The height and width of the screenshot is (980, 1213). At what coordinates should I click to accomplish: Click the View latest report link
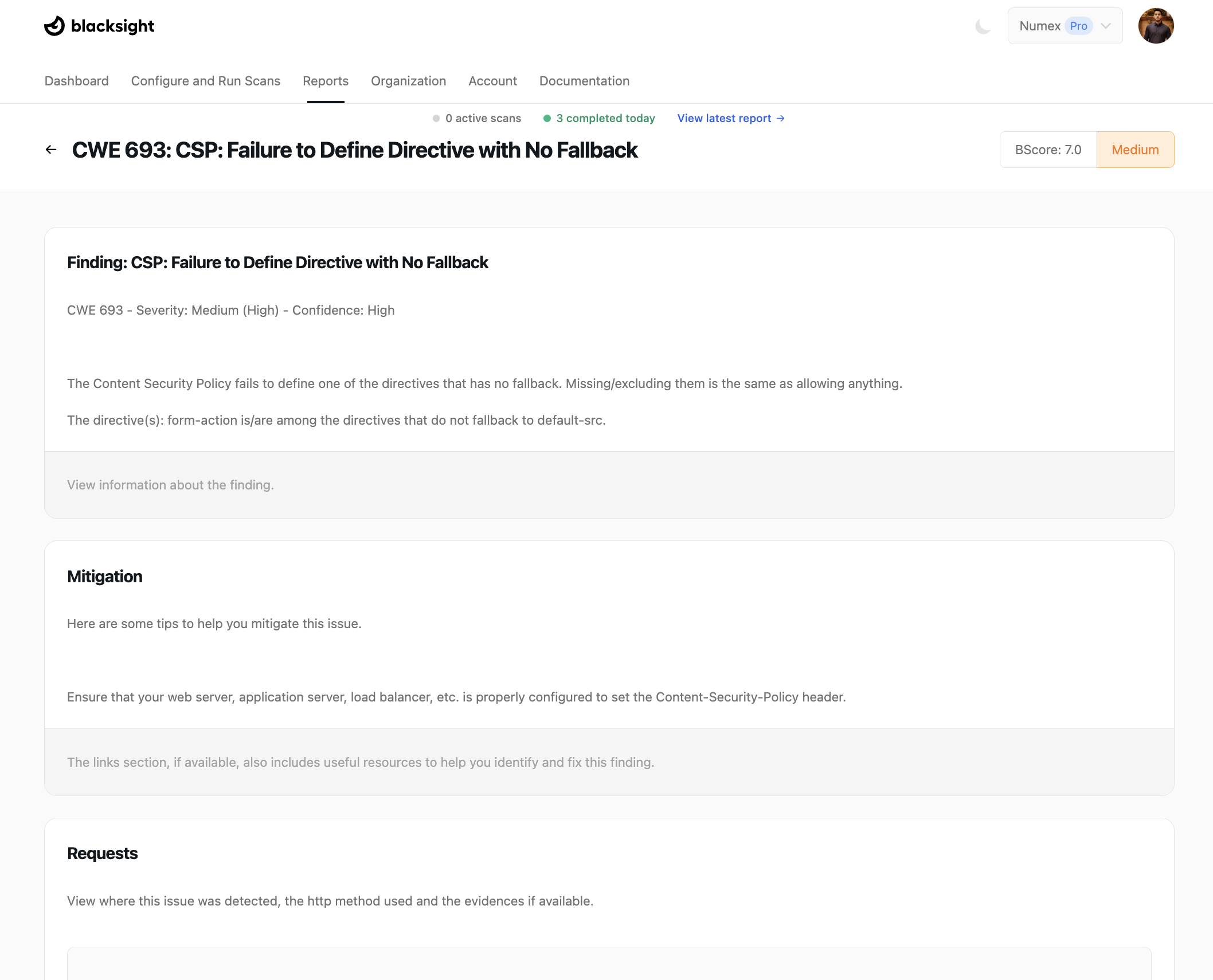724,119
